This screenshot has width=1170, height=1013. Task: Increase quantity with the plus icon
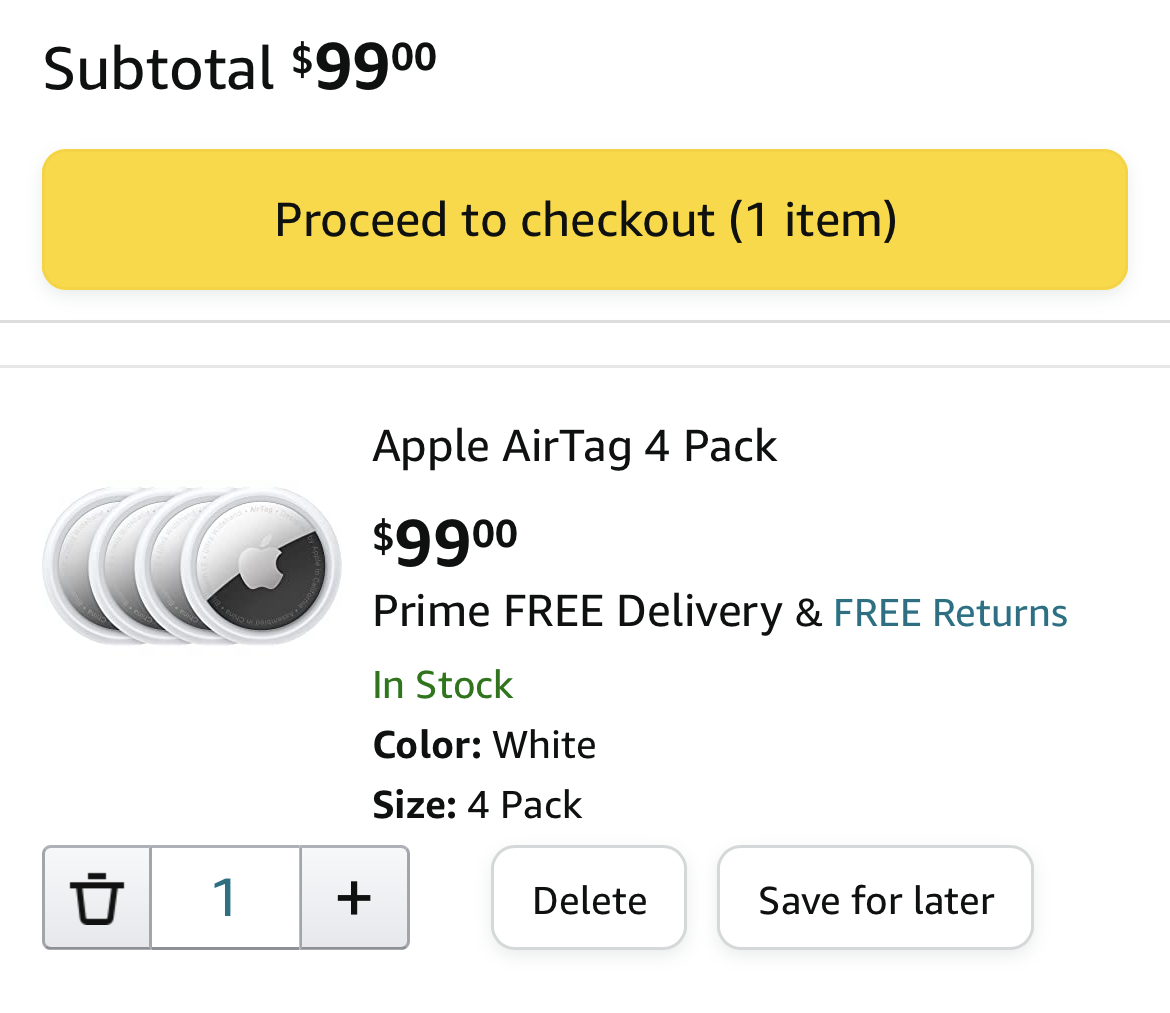pyautogui.click(x=354, y=897)
